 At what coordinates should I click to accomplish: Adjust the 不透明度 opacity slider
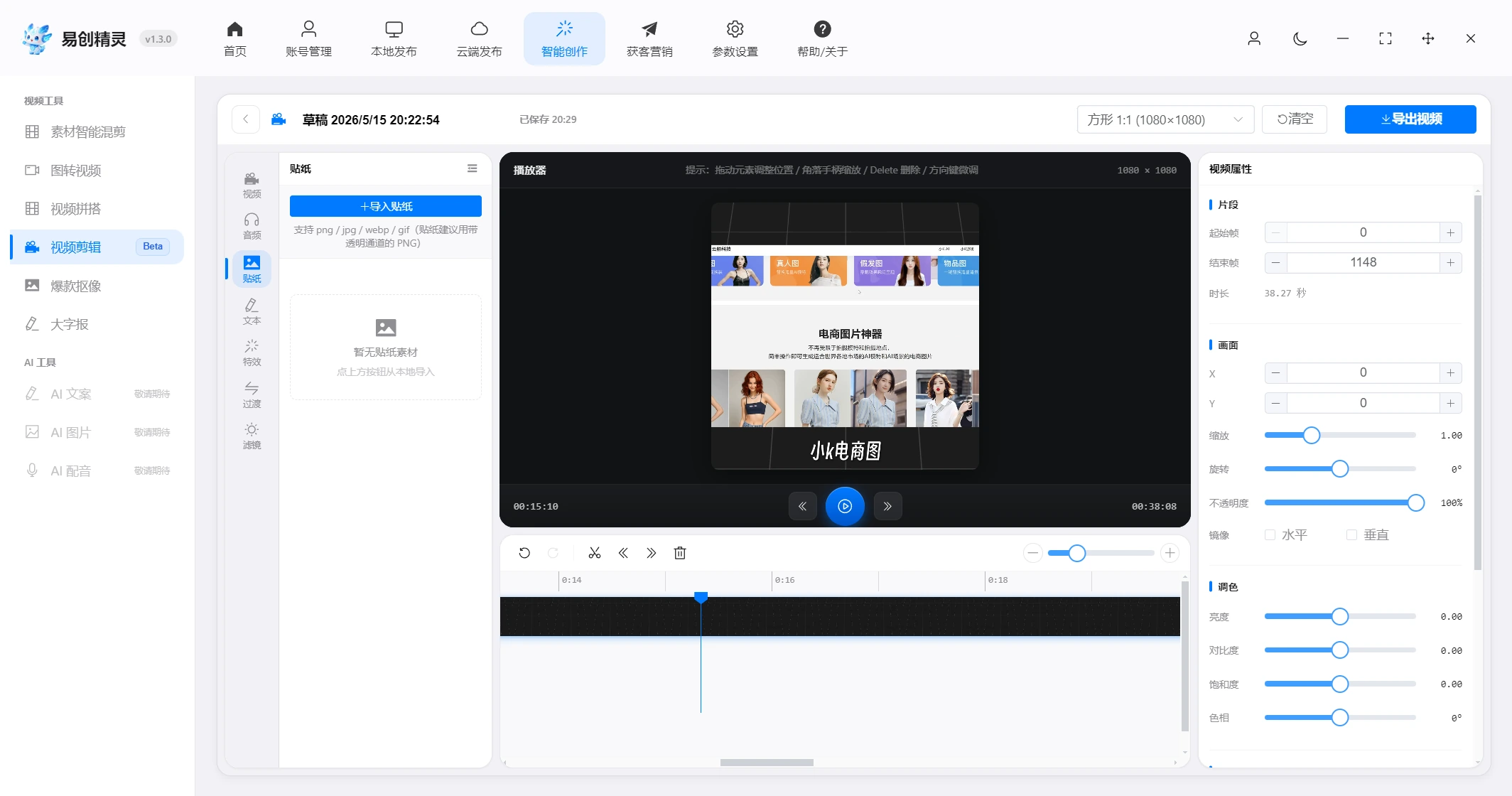click(1415, 502)
